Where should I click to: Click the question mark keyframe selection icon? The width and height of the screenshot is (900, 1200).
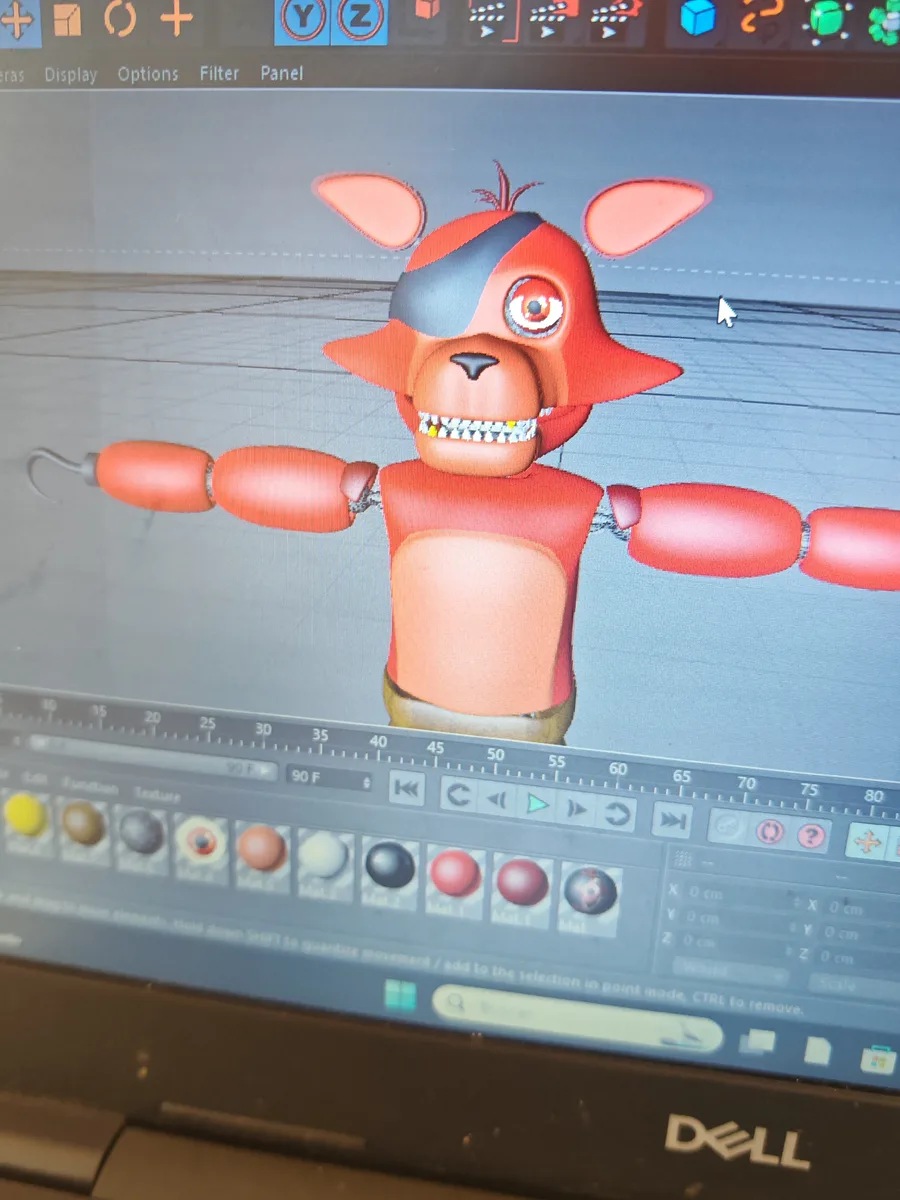pyautogui.click(x=811, y=835)
